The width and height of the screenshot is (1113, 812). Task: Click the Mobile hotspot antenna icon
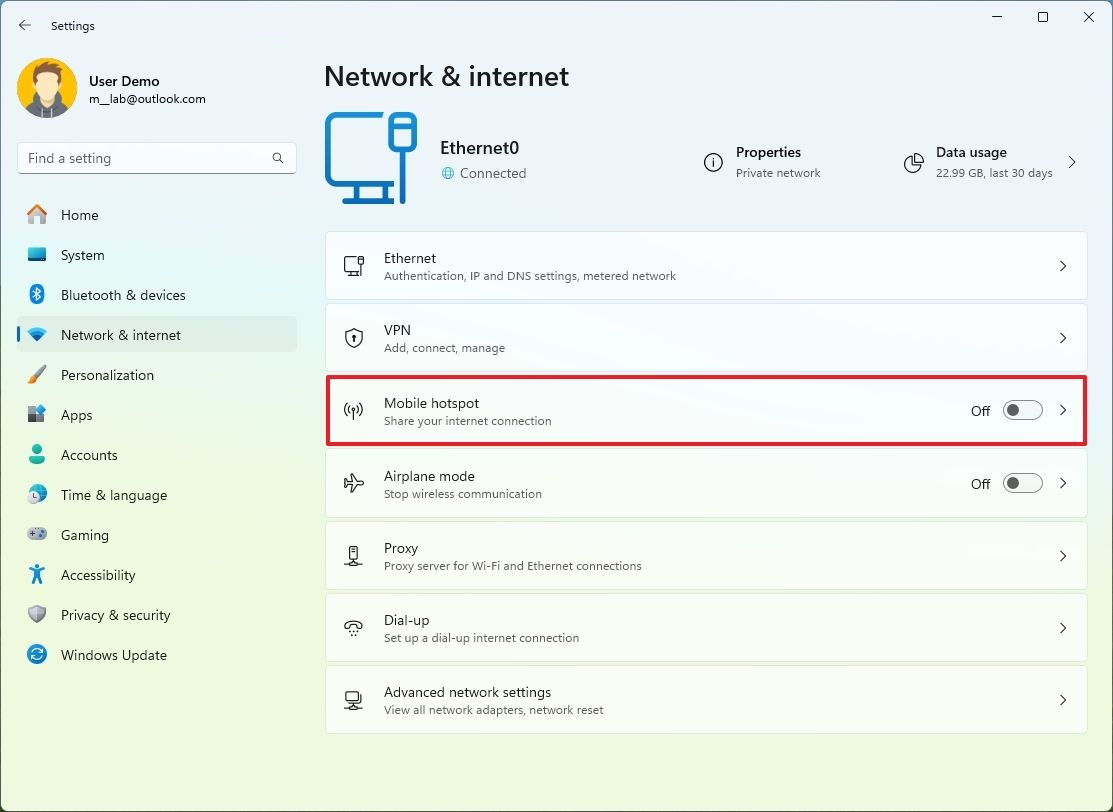[x=353, y=410]
